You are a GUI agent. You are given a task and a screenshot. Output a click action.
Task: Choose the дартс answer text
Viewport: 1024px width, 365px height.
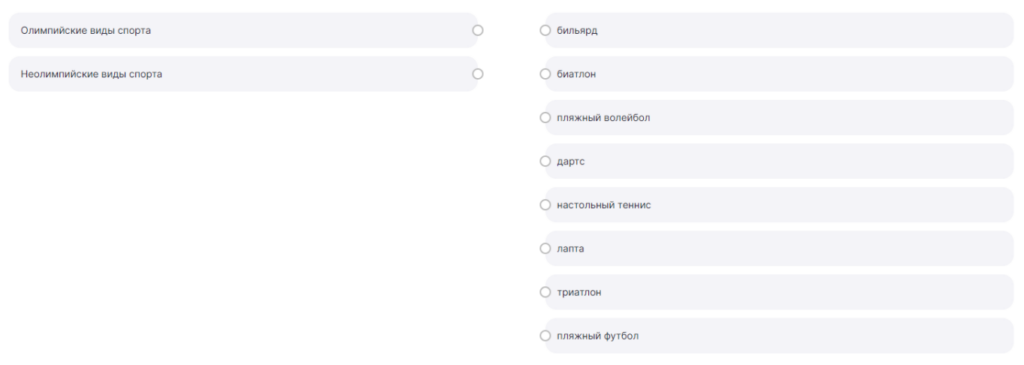tap(571, 162)
